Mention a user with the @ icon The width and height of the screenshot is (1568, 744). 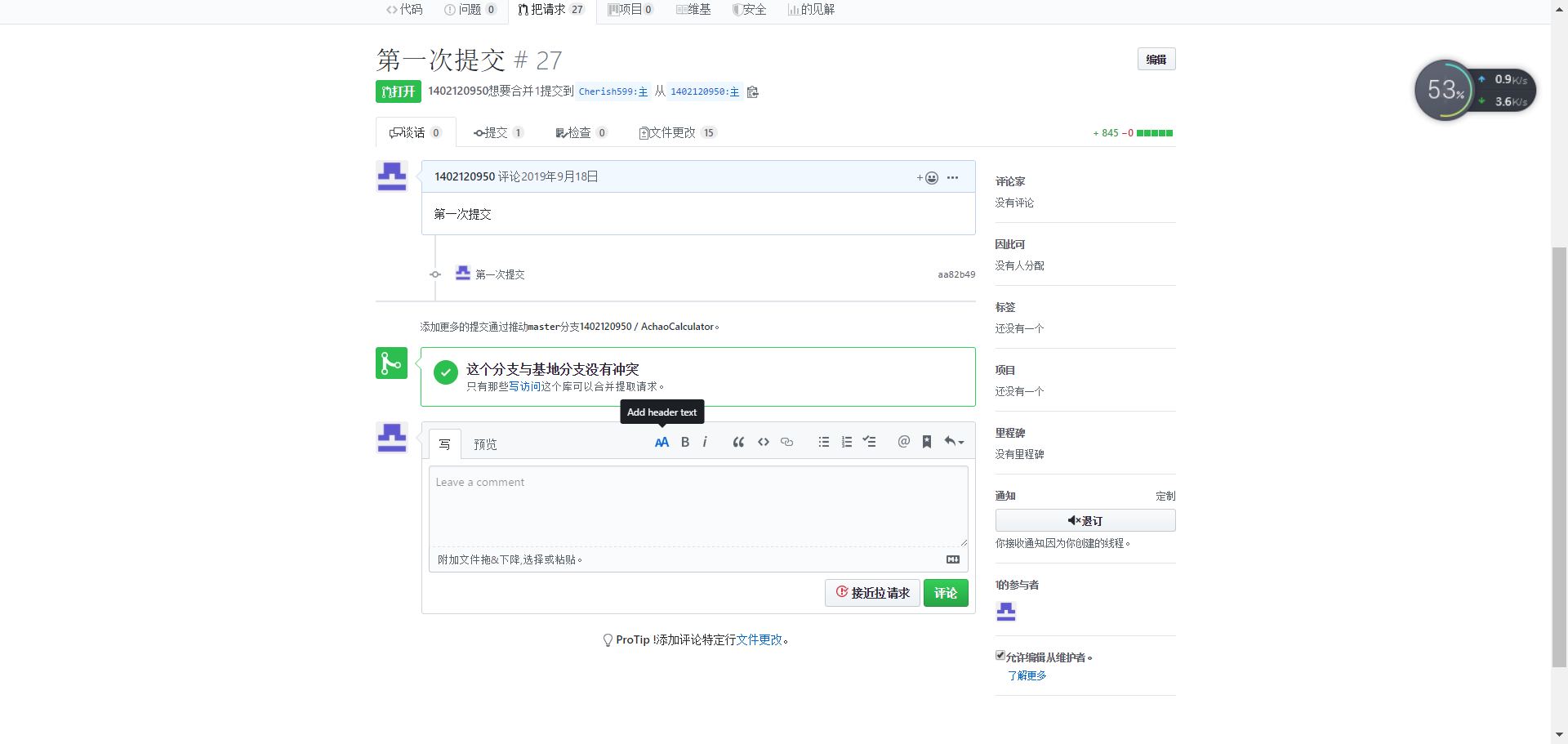coord(903,442)
